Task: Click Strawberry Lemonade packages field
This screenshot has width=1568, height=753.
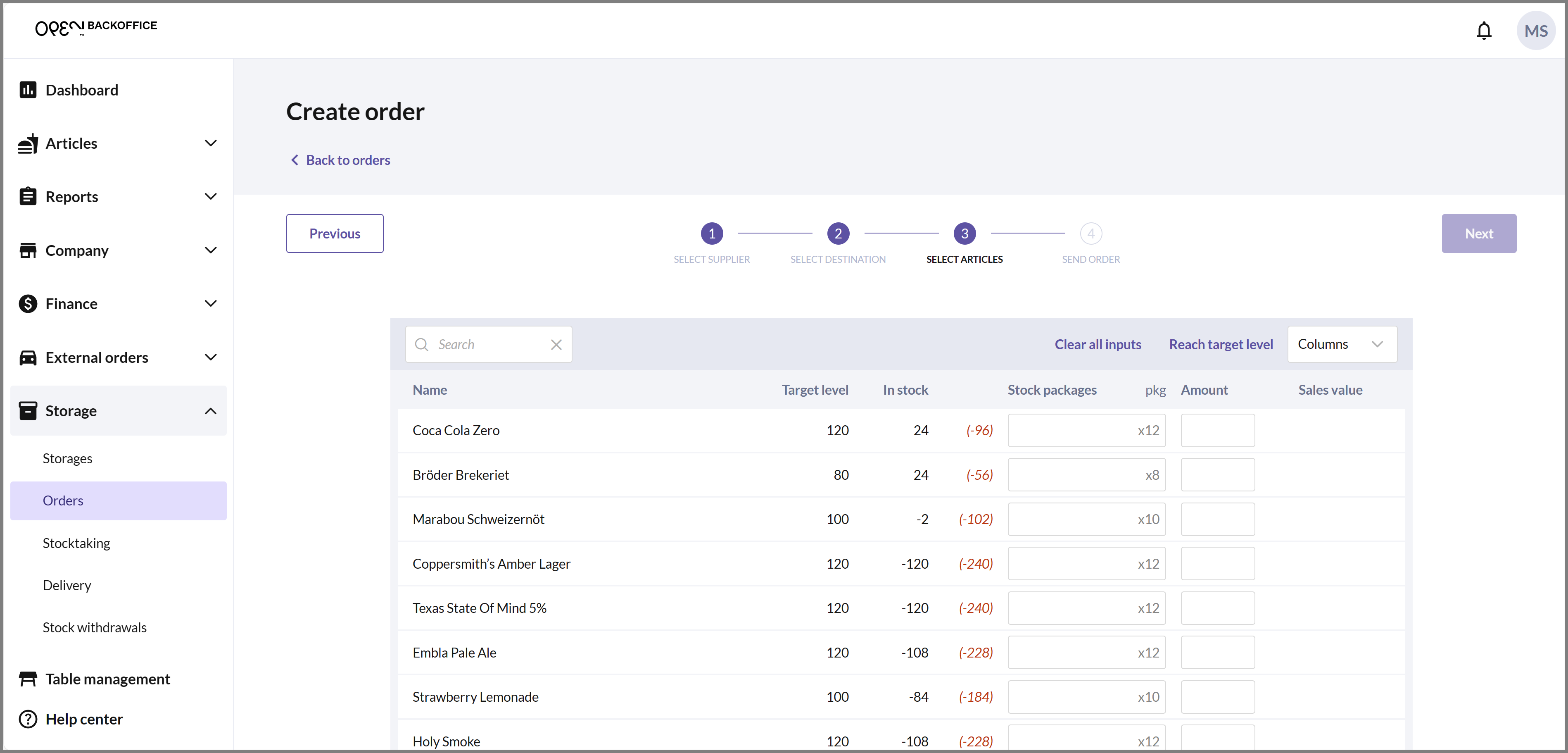Action: (x=1086, y=697)
